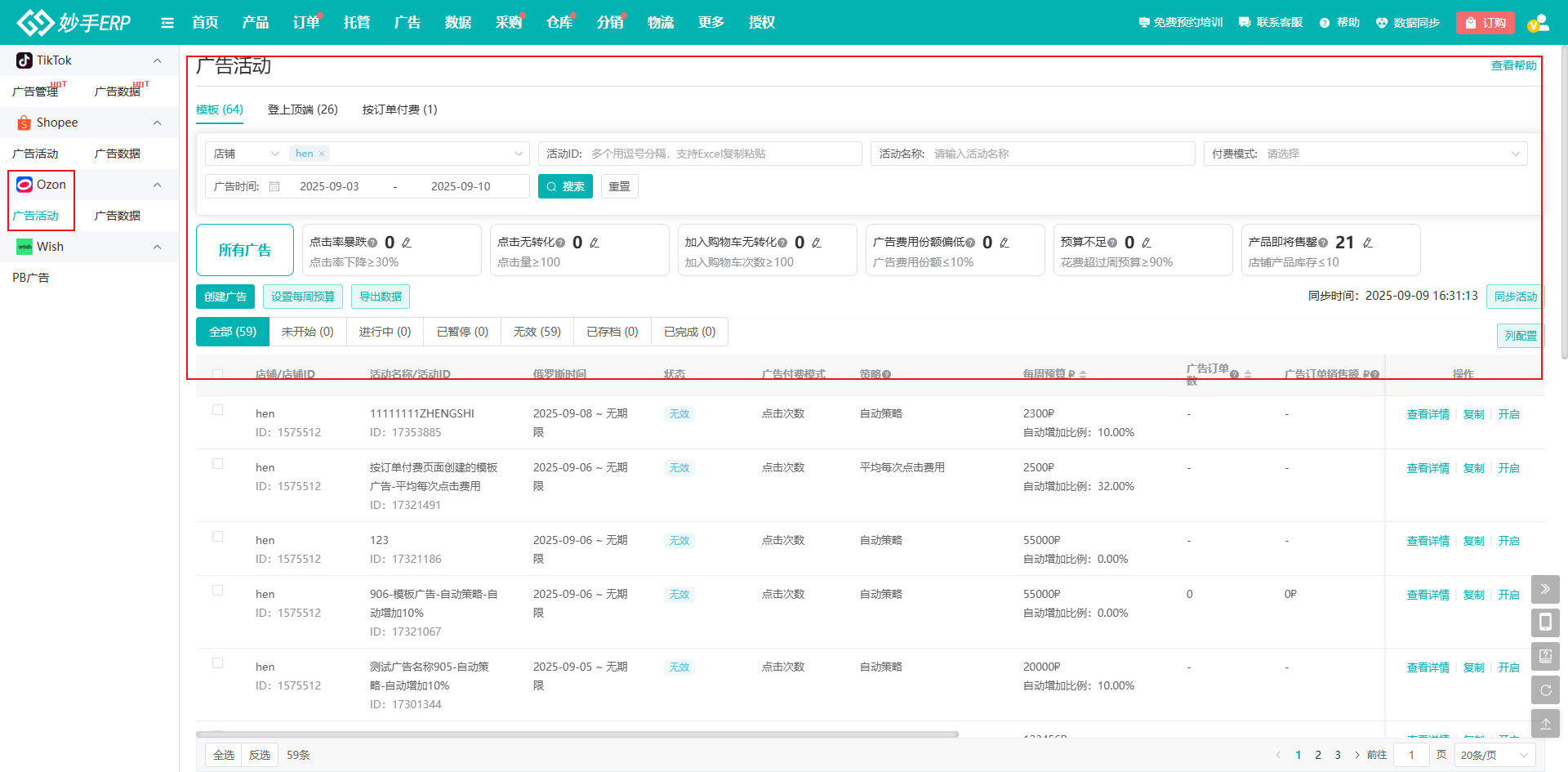Viewport: 1568px width, 772px height.
Task: Click the 同步活动 button
Action: click(1515, 297)
